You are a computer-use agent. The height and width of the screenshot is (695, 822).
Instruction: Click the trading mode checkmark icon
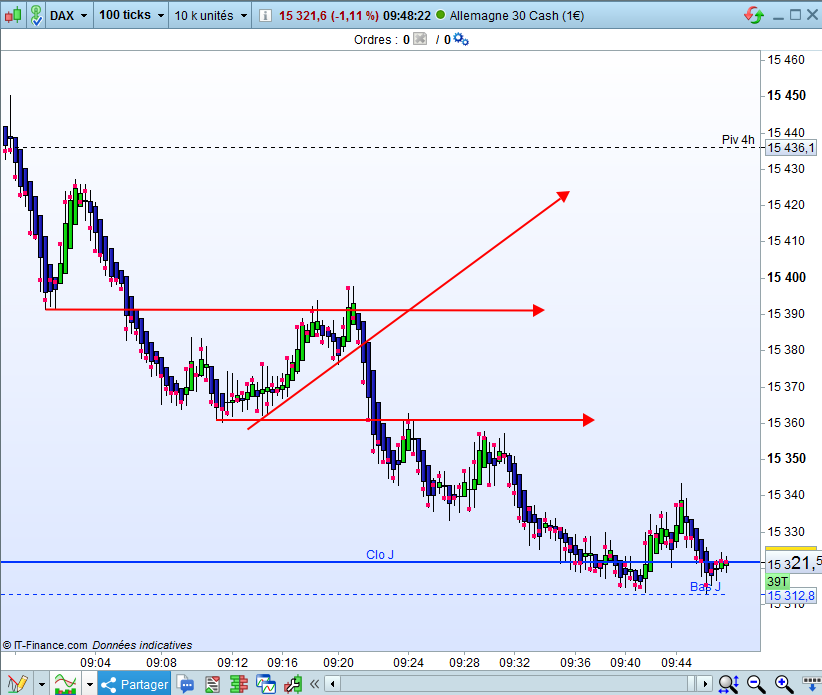click(36, 15)
